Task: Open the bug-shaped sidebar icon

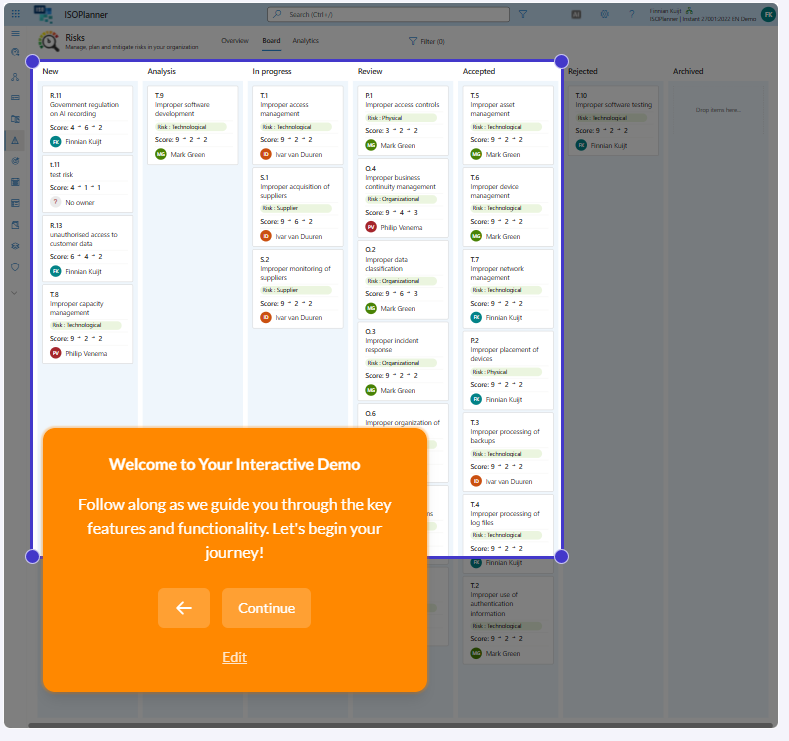Action: 16,246
